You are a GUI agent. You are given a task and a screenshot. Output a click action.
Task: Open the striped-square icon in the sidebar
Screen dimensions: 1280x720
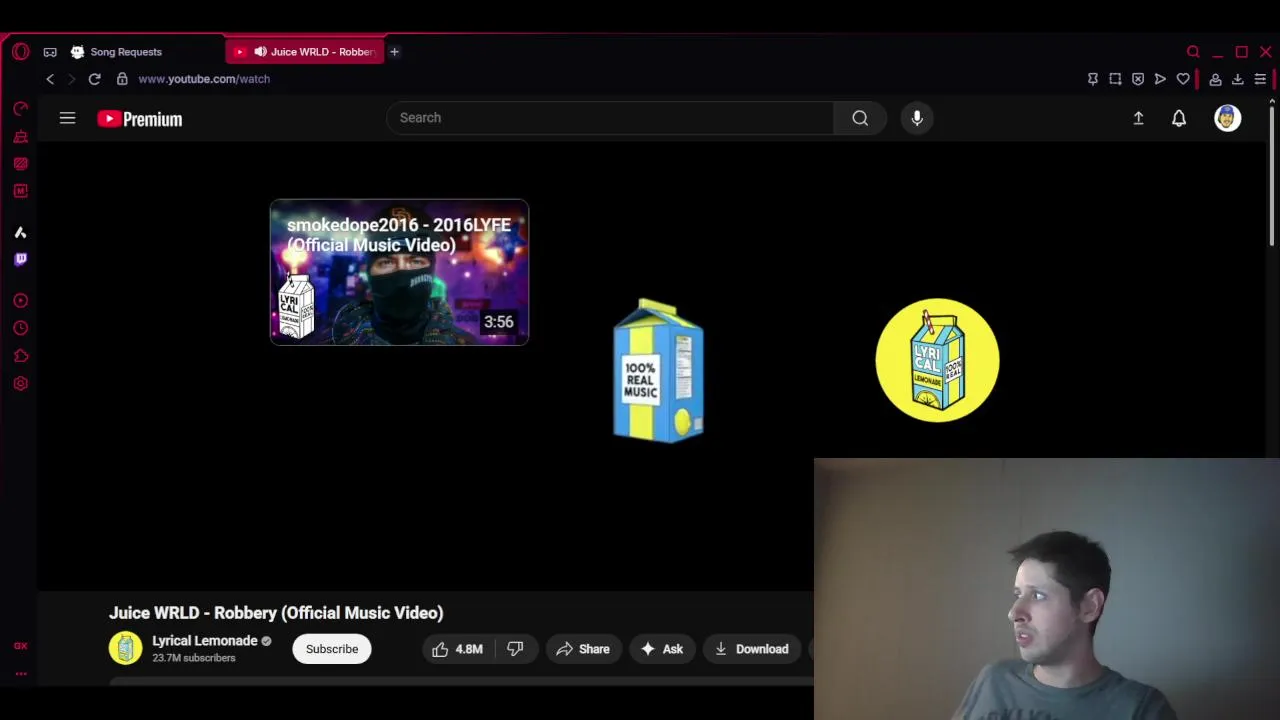pyautogui.click(x=20, y=163)
